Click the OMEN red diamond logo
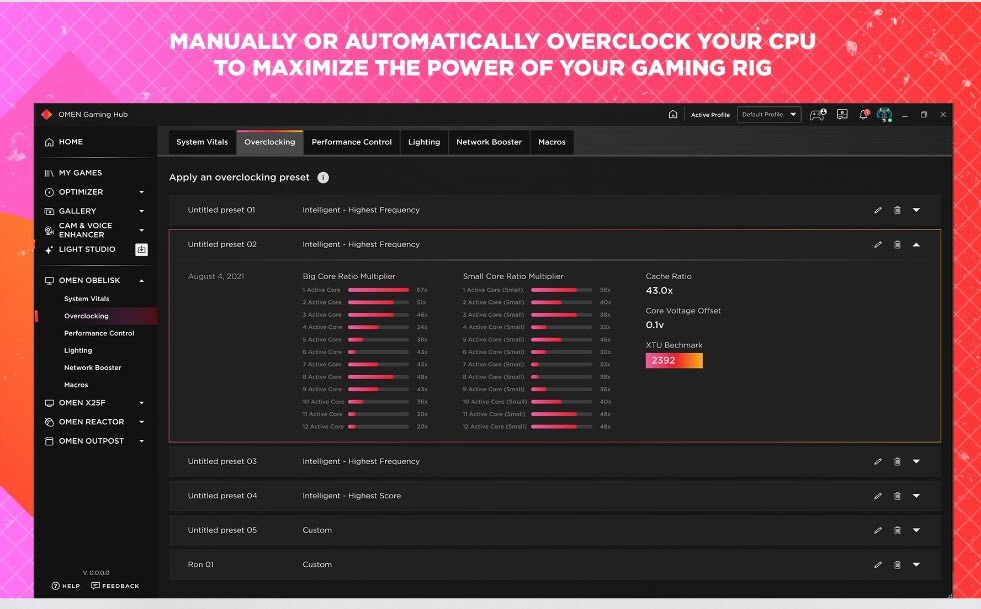The height and width of the screenshot is (609, 981). tap(46, 115)
